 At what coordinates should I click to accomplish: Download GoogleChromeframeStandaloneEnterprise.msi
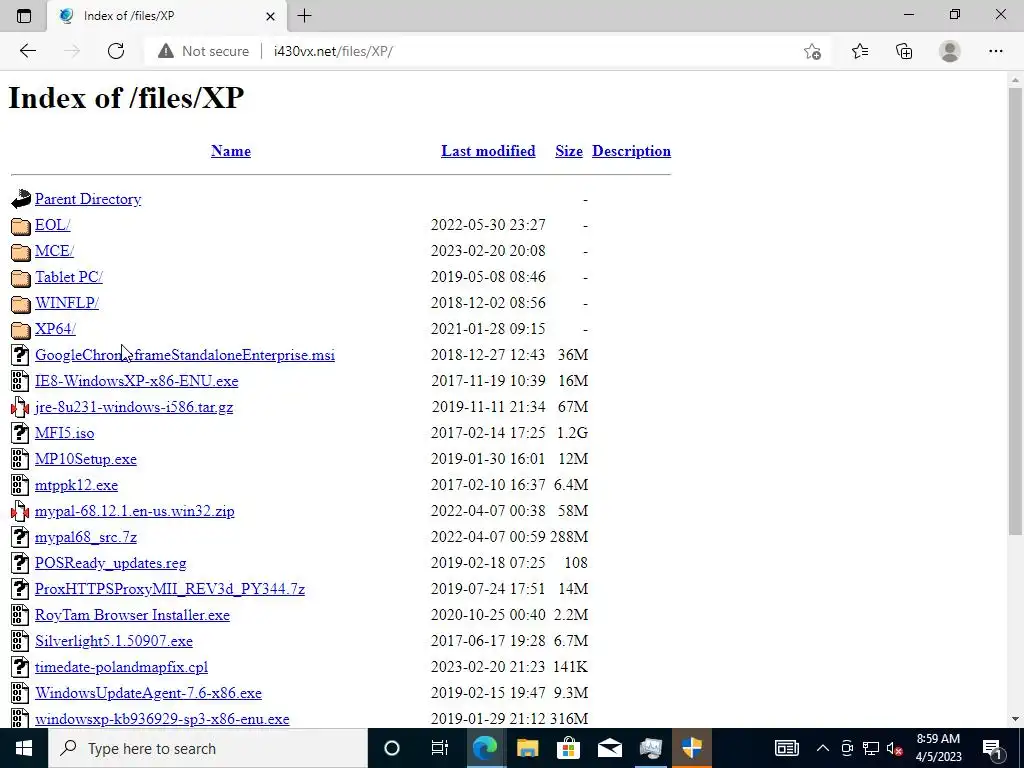[185, 355]
